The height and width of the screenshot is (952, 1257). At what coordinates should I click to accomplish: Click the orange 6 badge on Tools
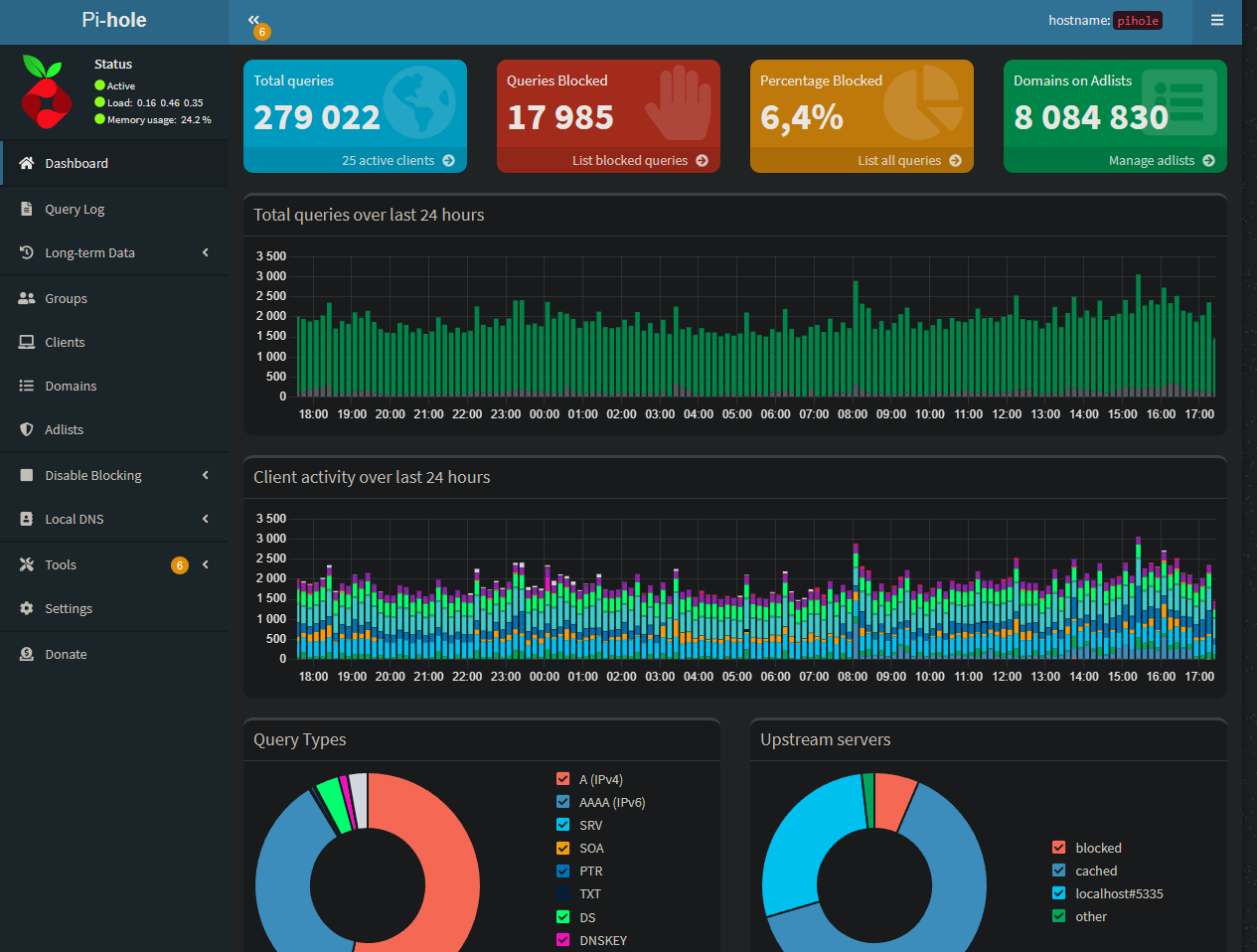pyautogui.click(x=180, y=565)
